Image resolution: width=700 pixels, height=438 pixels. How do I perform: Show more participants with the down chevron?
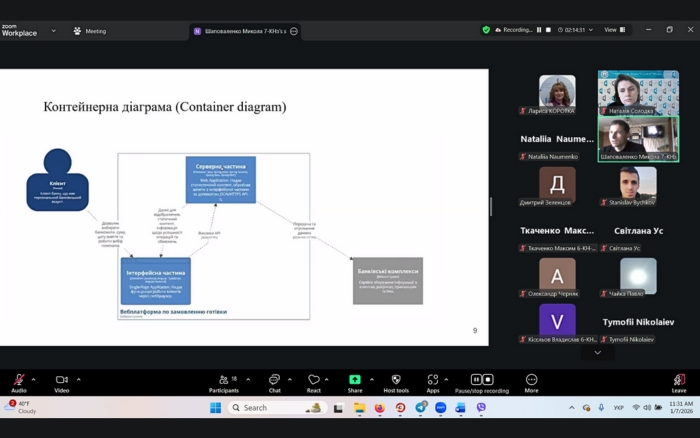(597, 352)
